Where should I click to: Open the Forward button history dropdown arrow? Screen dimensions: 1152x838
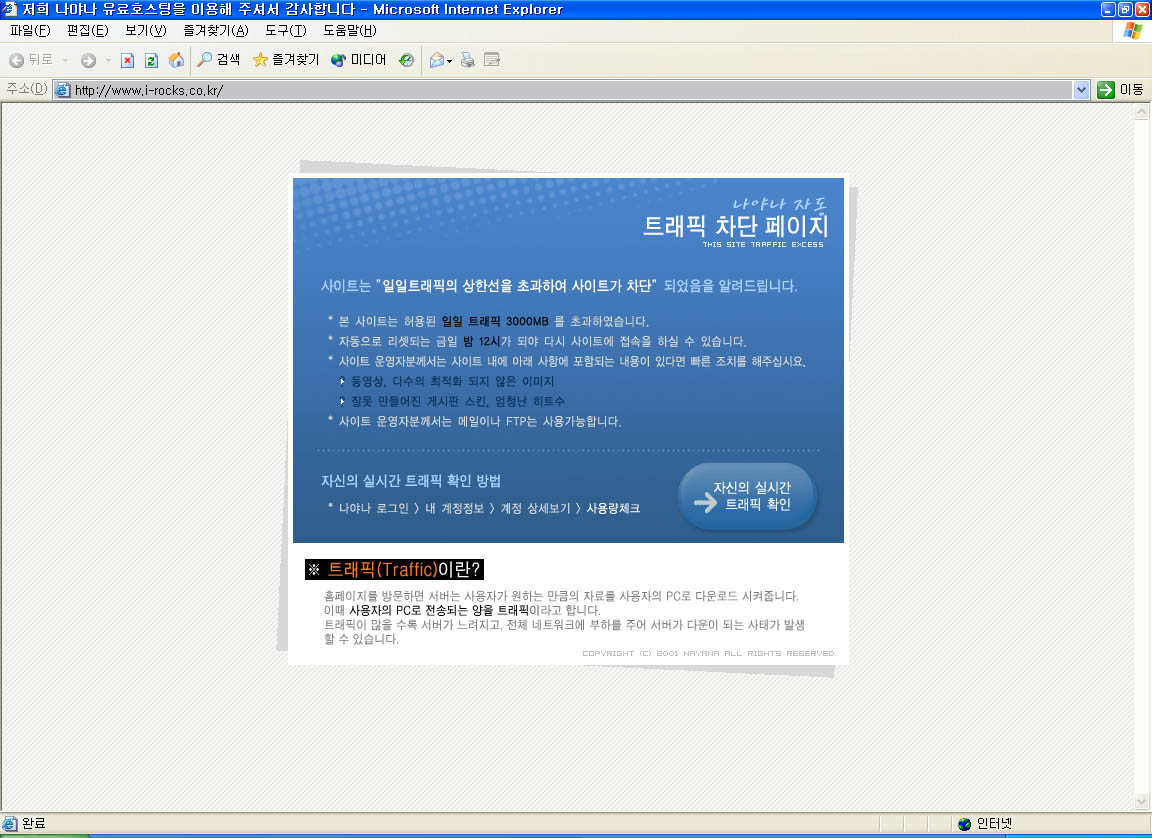tap(108, 60)
